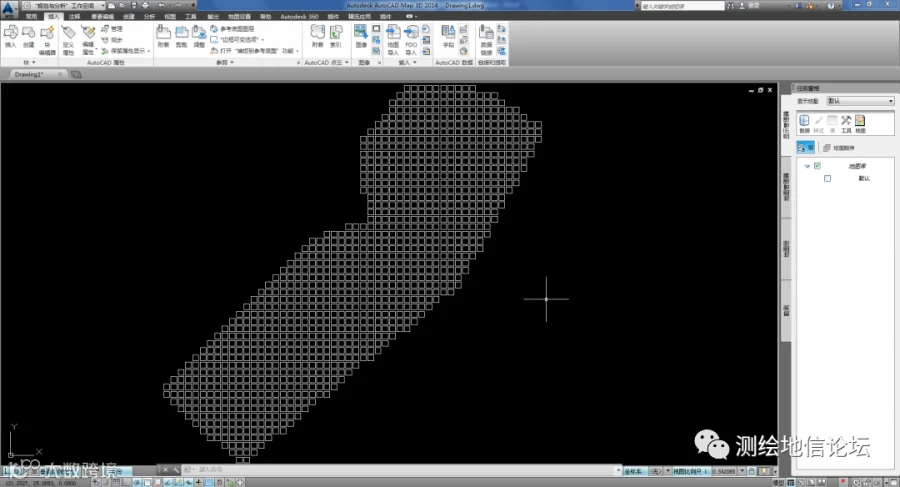This screenshot has height=487, width=900.
Task: Expand the Import (输入) panel dropdown
Action: click(408, 62)
